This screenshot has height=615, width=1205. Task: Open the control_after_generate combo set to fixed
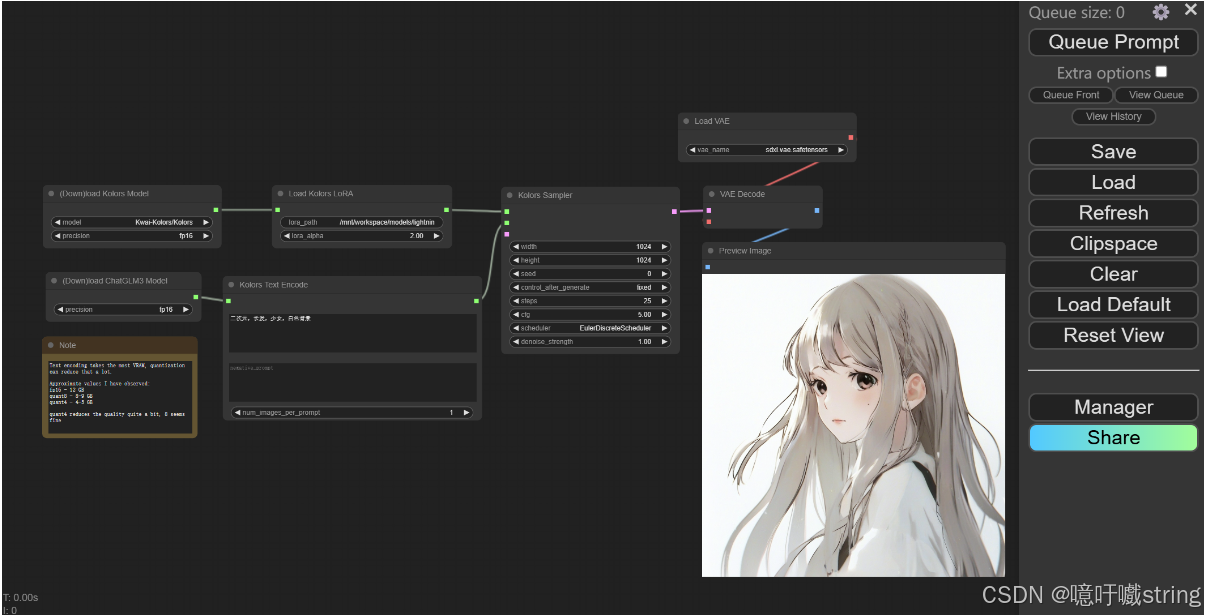pos(590,287)
